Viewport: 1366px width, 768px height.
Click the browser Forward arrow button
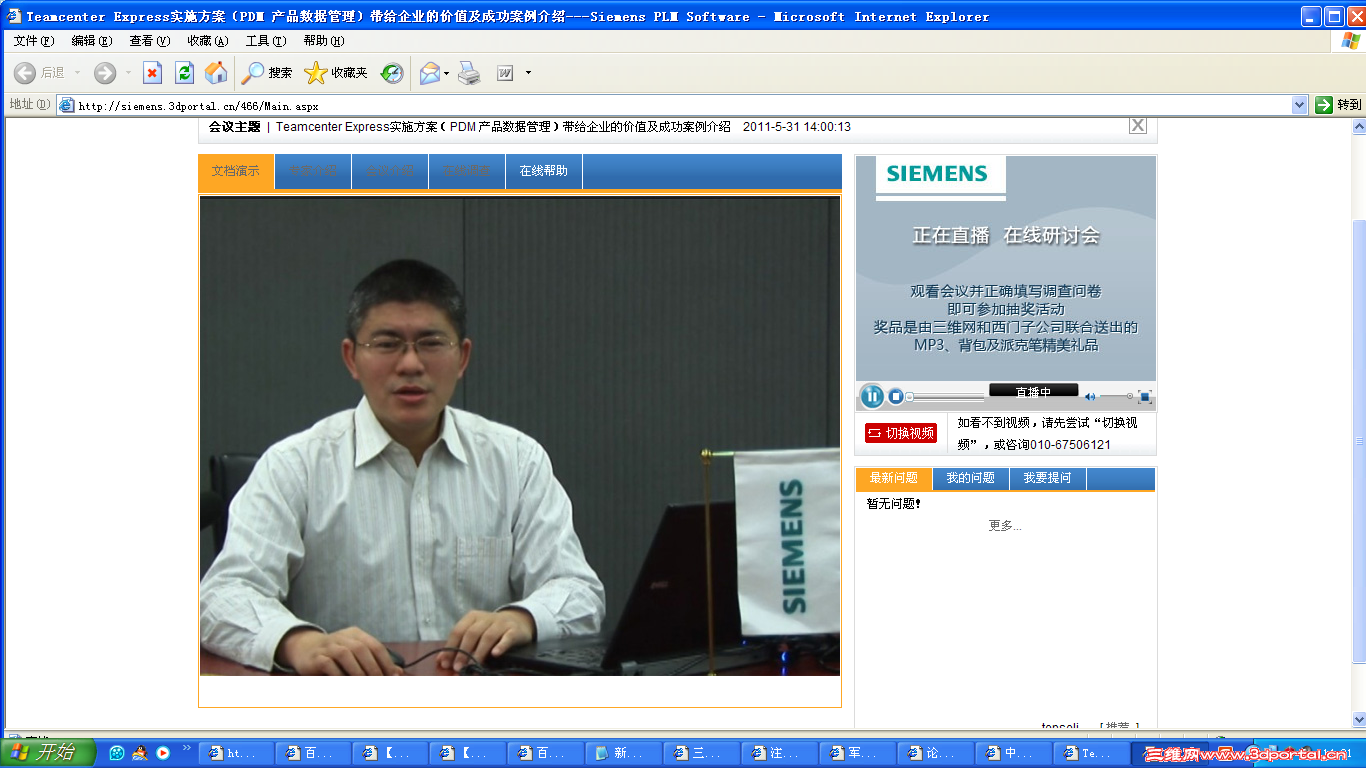(105, 72)
